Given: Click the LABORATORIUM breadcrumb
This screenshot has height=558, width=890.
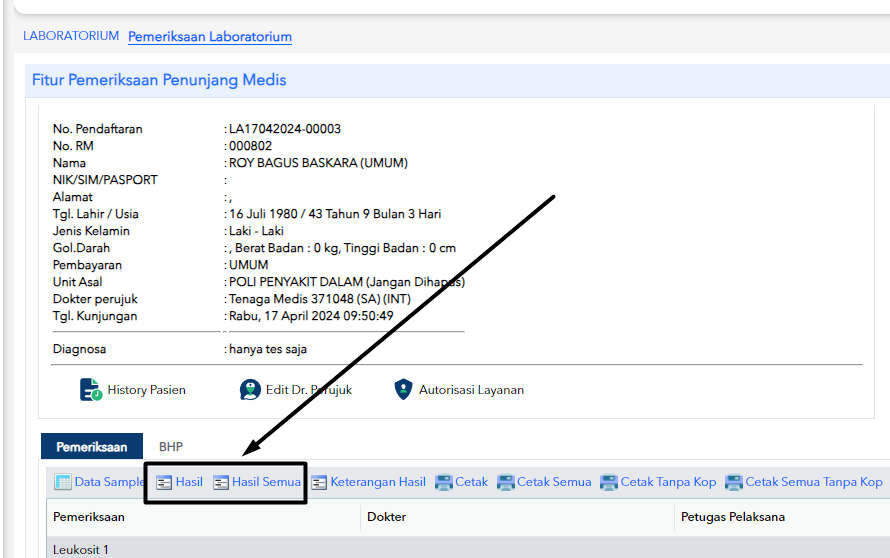Looking at the screenshot, I should point(71,36).
